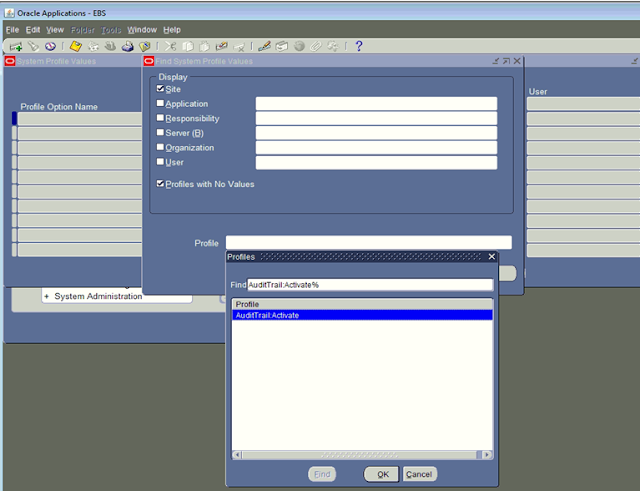640x491 pixels.
Task: Open Window Help question mark icon
Action: [359, 46]
